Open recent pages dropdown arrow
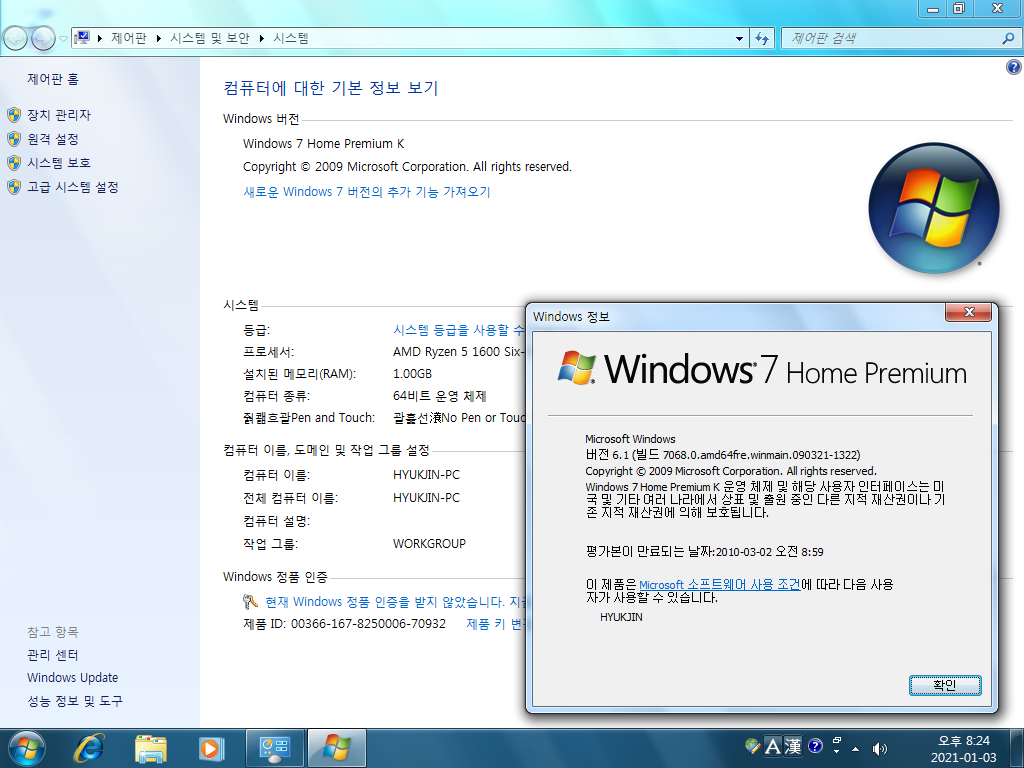The image size is (1024, 768). tap(63, 39)
